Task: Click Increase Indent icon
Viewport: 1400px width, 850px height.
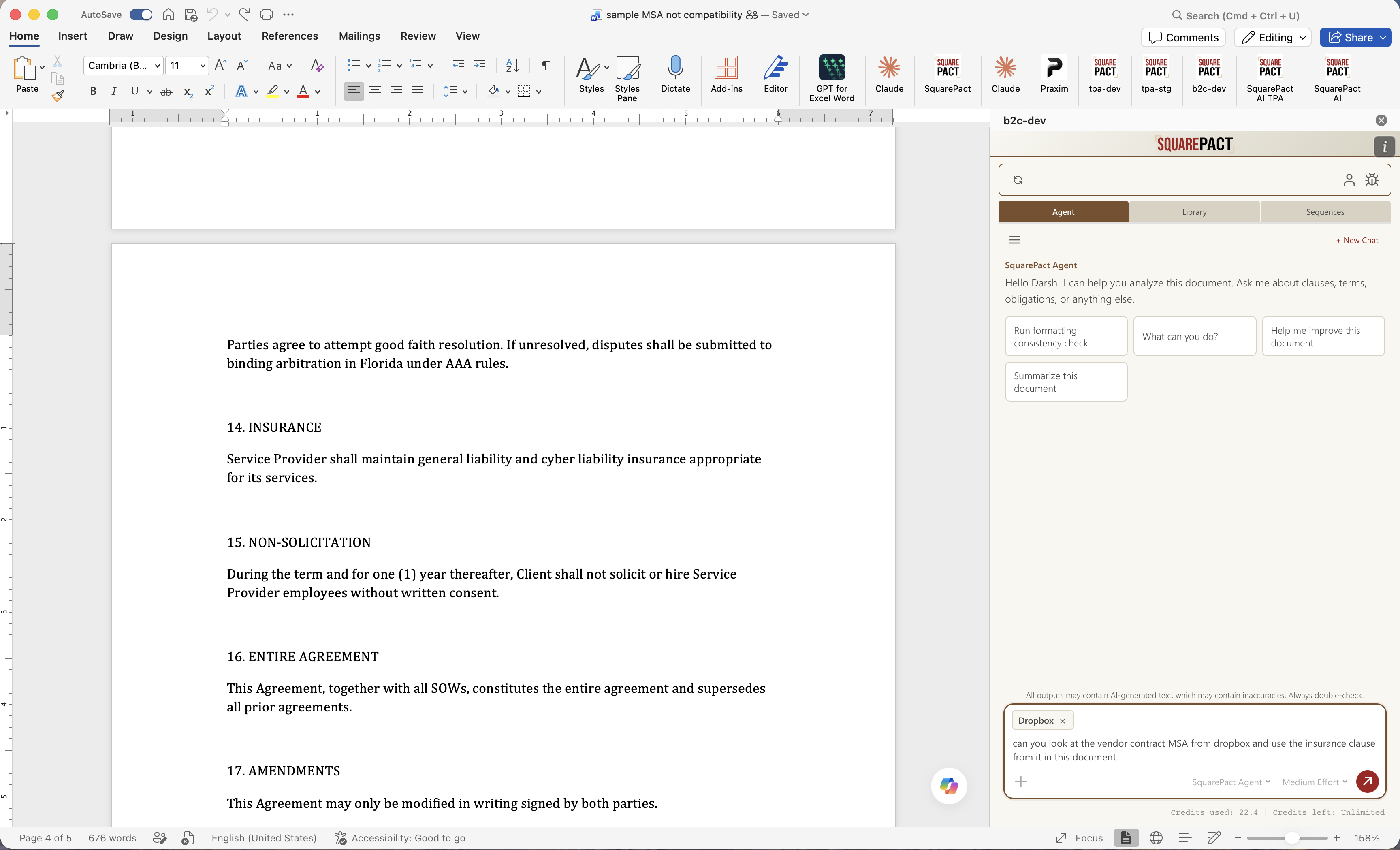Action: [x=480, y=65]
